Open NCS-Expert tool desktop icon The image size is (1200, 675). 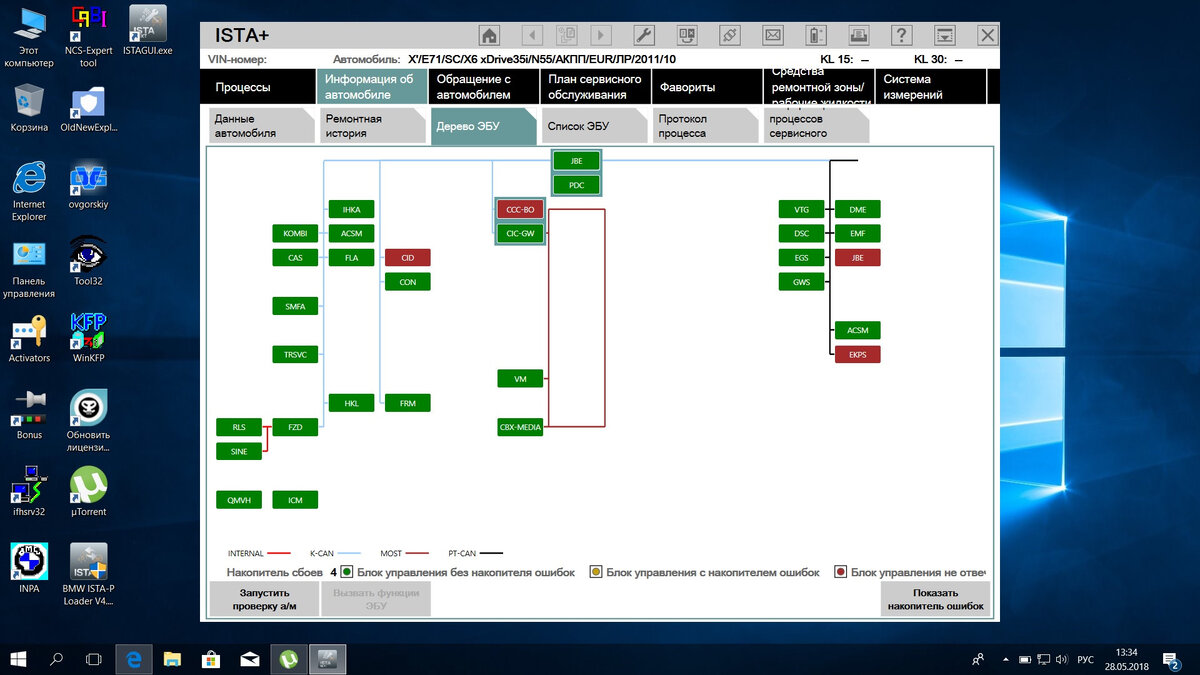pos(88,37)
